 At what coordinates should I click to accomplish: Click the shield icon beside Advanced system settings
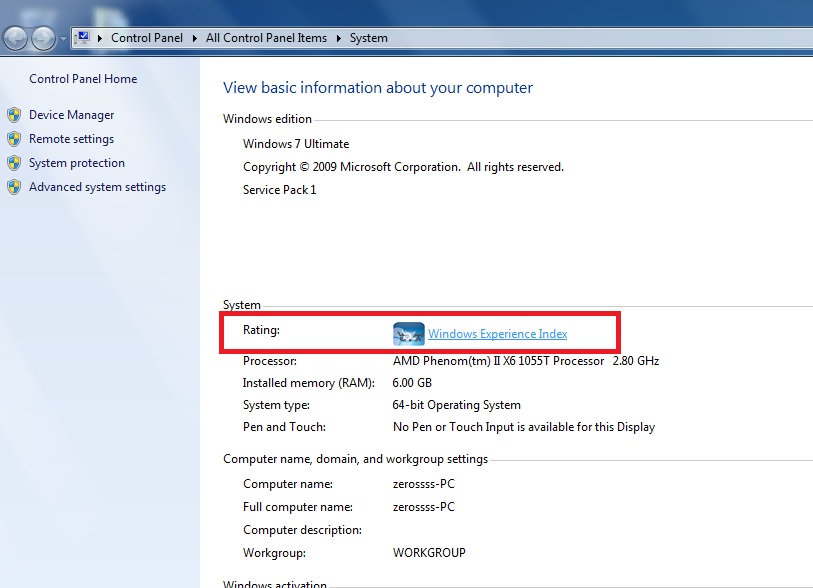pyautogui.click(x=15, y=187)
